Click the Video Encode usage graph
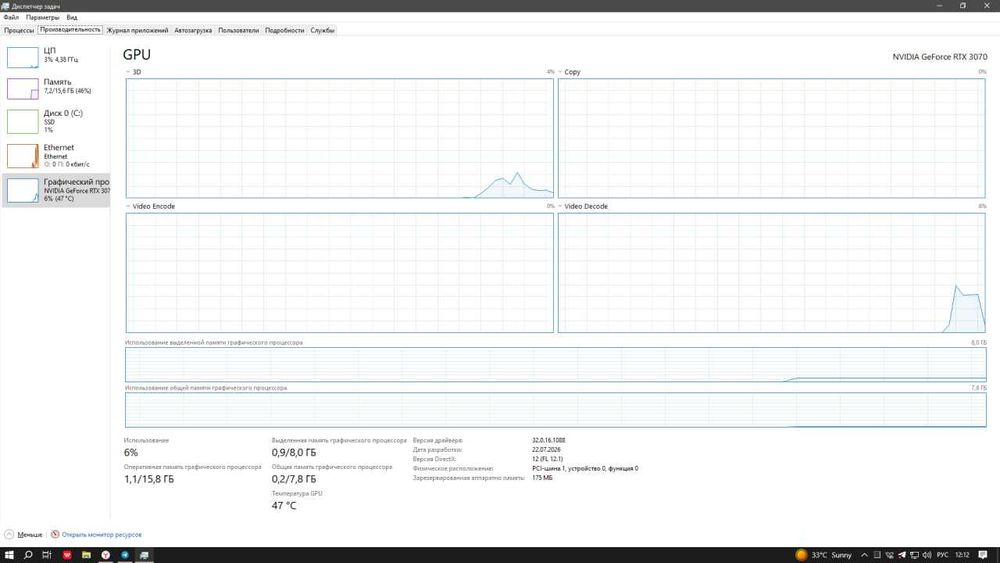 [x=339, y=272]
